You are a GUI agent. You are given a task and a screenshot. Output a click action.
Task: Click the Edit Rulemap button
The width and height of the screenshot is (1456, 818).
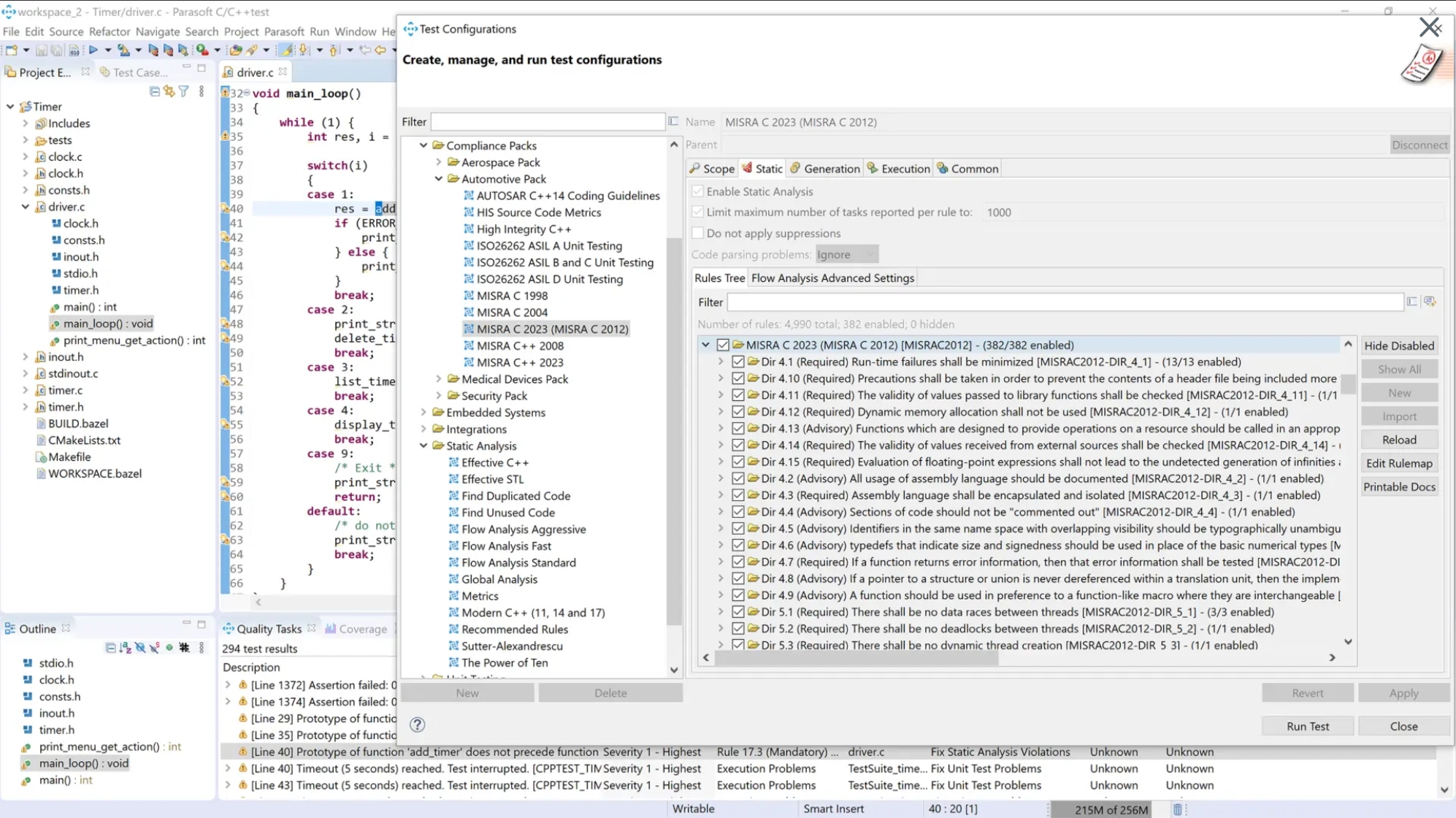1399,463
